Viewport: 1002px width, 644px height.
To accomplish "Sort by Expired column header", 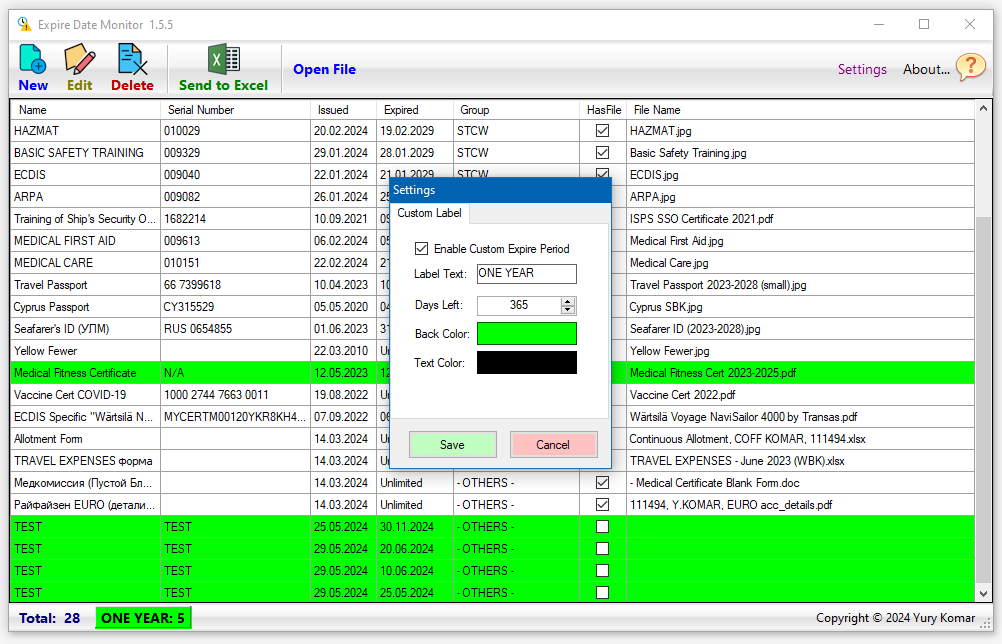I will coord(415,110).
